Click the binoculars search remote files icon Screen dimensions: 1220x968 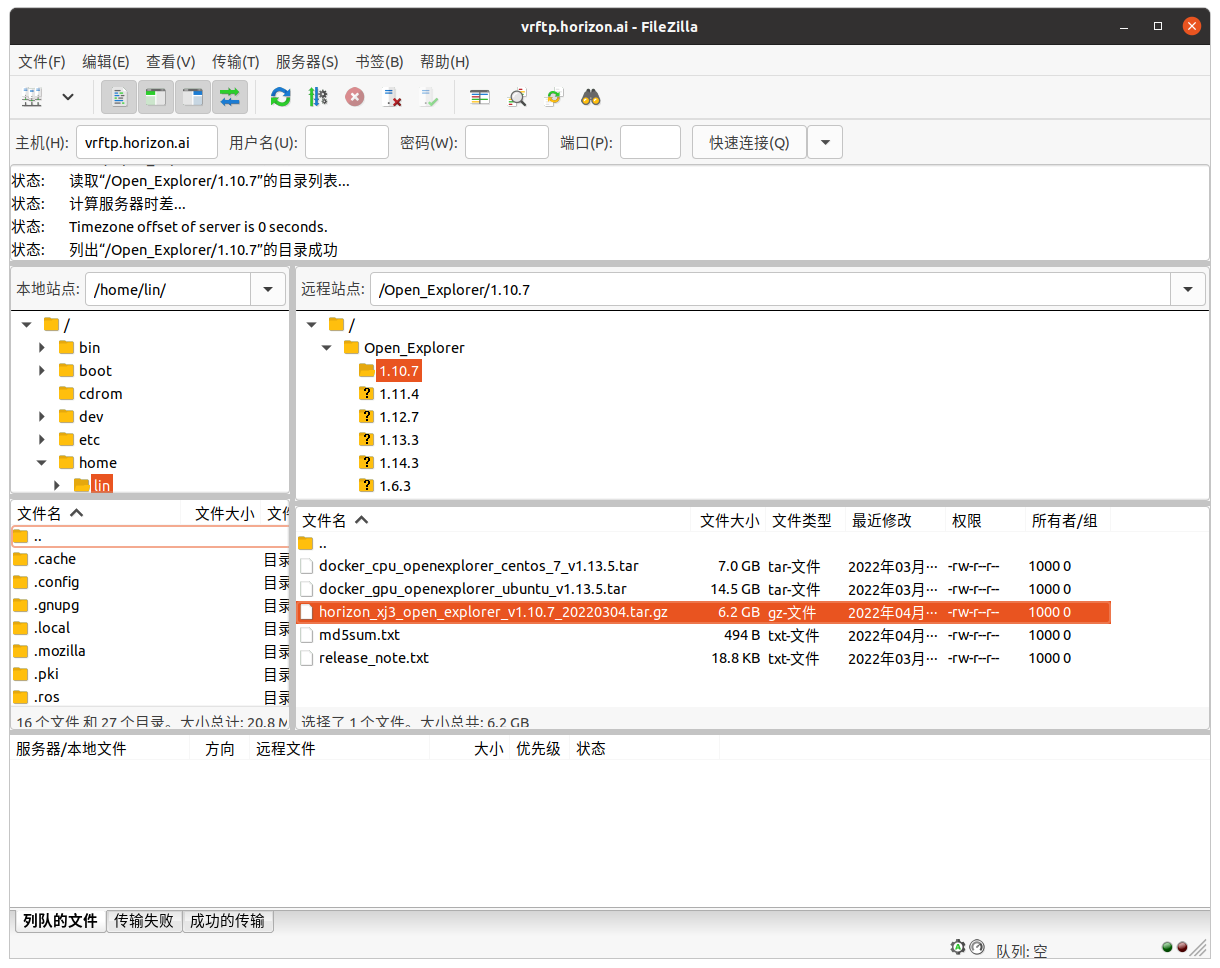(591, 97)
